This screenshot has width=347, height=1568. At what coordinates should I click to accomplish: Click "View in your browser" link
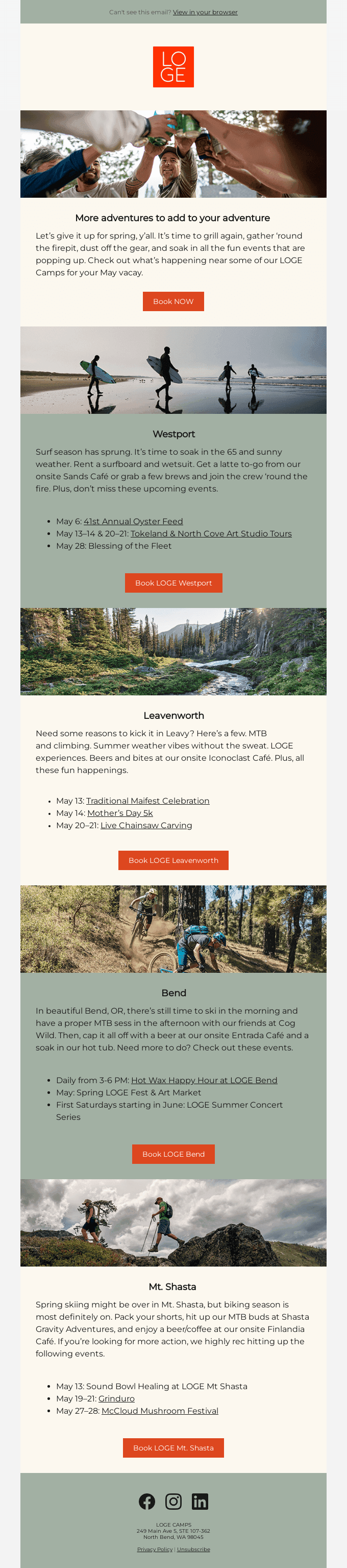coord(205,12)
